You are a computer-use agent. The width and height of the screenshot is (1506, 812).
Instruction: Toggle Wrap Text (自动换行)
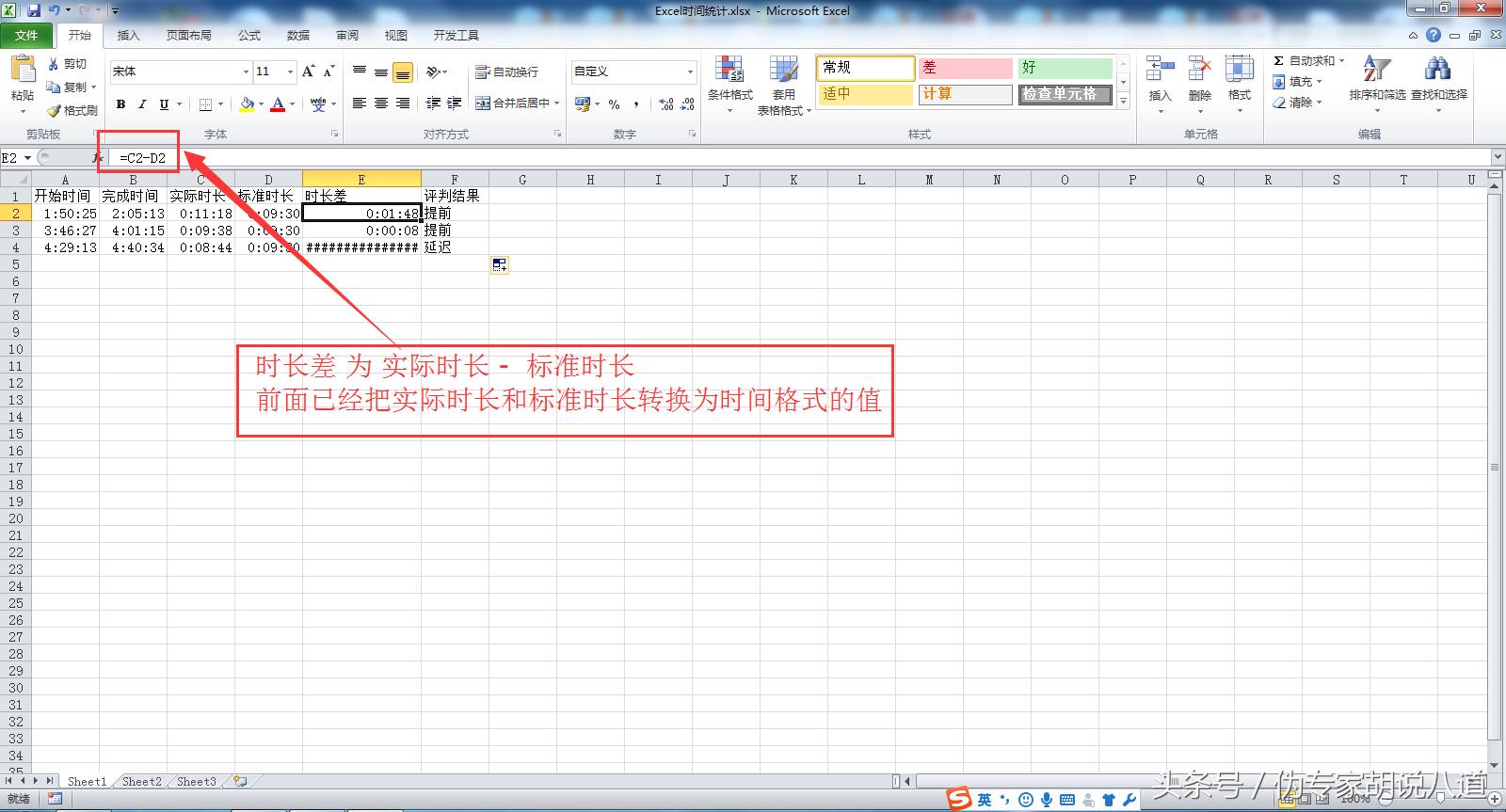pyautogui.click(x=506, y=72)
